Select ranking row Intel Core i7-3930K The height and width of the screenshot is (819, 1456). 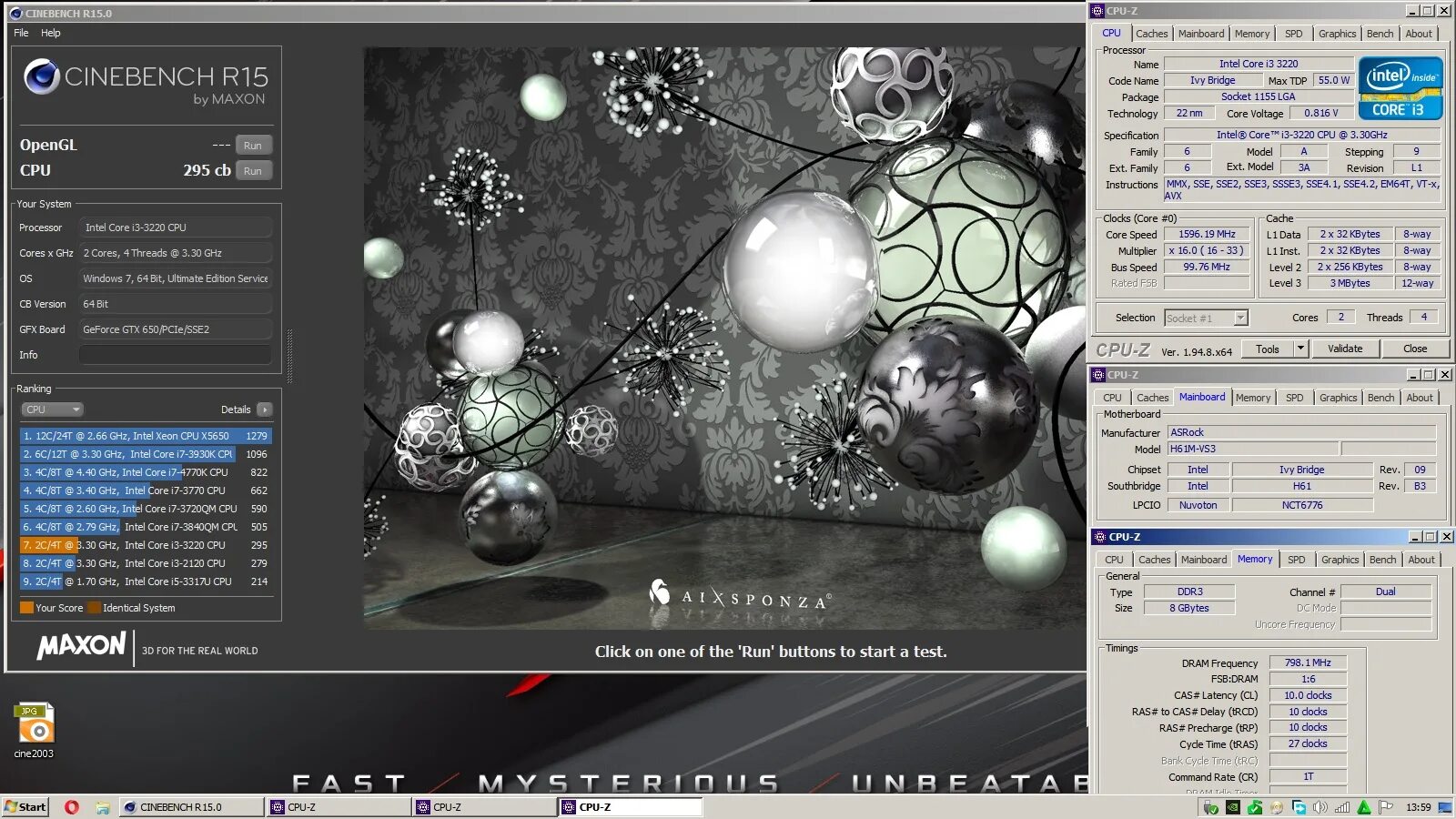pyautogui.click(x=146, y=454)
